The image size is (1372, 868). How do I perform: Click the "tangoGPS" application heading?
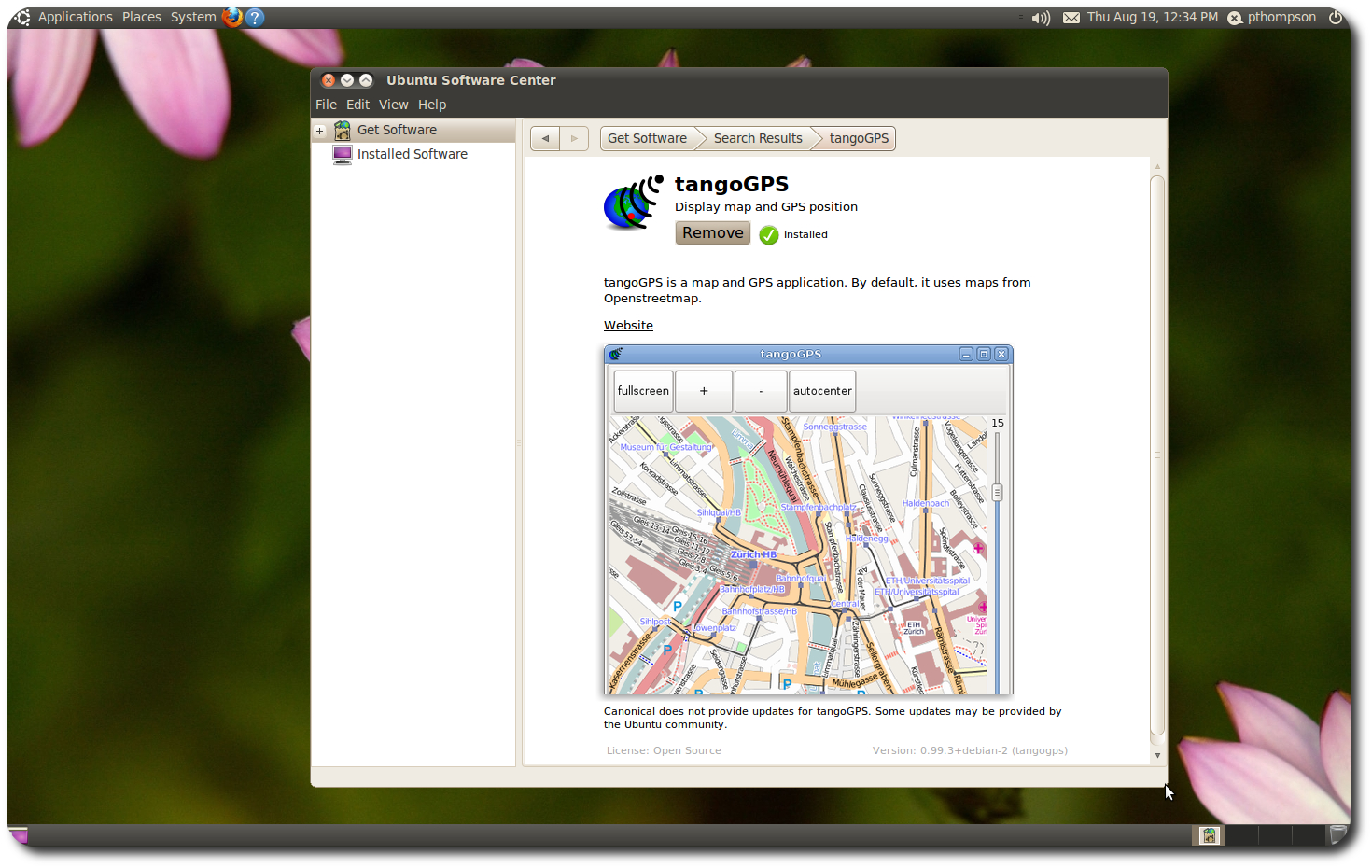[x=732, y=184]
